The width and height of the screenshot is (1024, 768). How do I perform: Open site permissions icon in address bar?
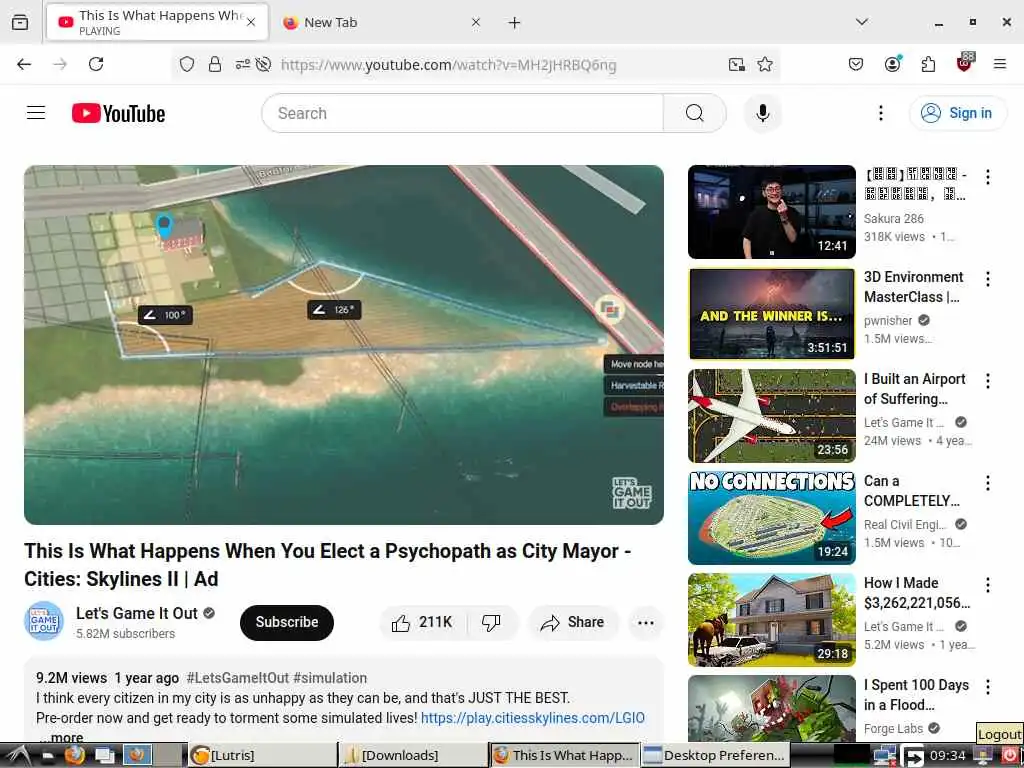coord(243,64)
